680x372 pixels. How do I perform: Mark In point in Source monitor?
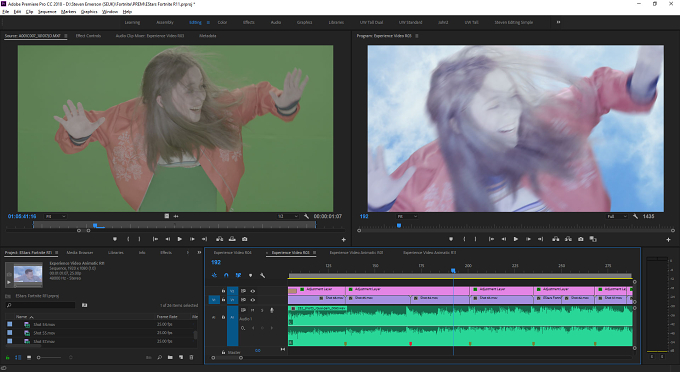(x=128, y=239)
